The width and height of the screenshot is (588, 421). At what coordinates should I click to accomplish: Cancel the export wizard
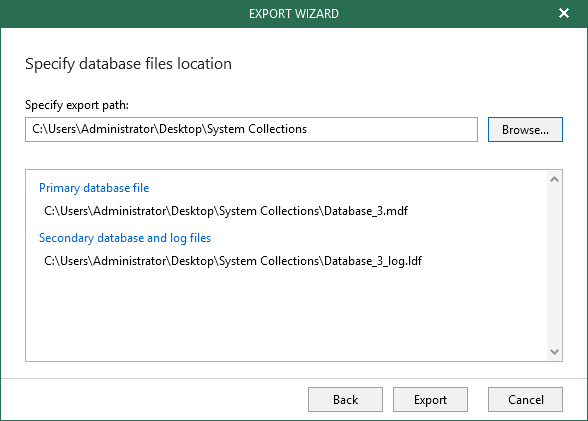[525, 400]
